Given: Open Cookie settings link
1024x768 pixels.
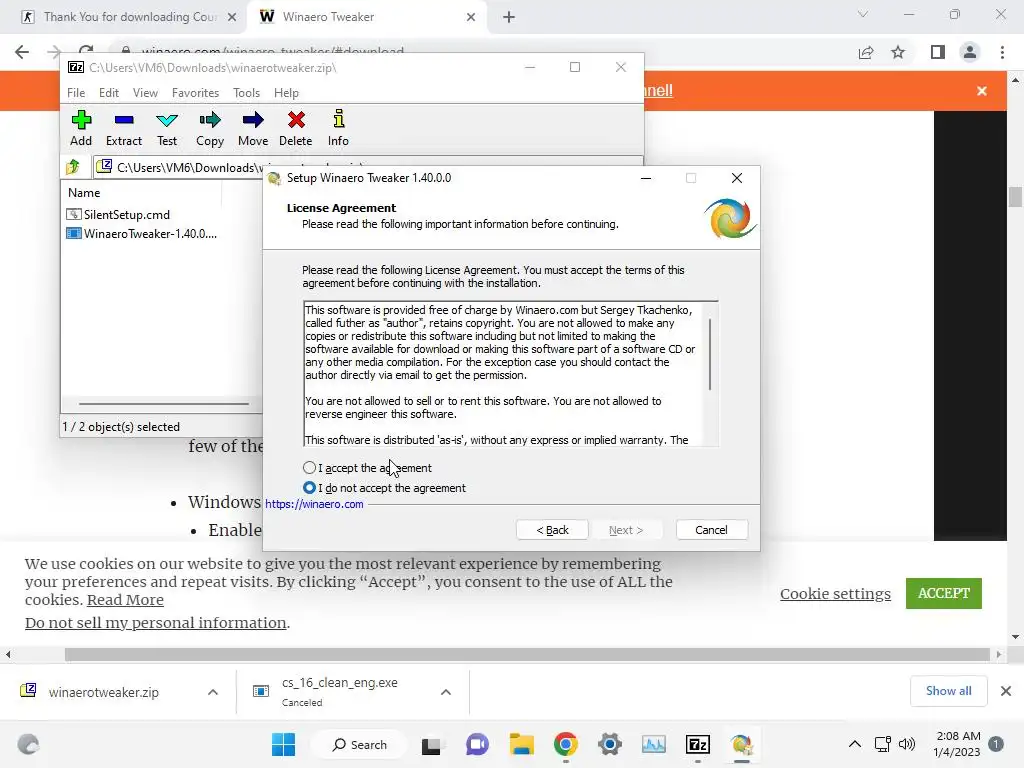Looking at the screenshot, I should [835, 594].
